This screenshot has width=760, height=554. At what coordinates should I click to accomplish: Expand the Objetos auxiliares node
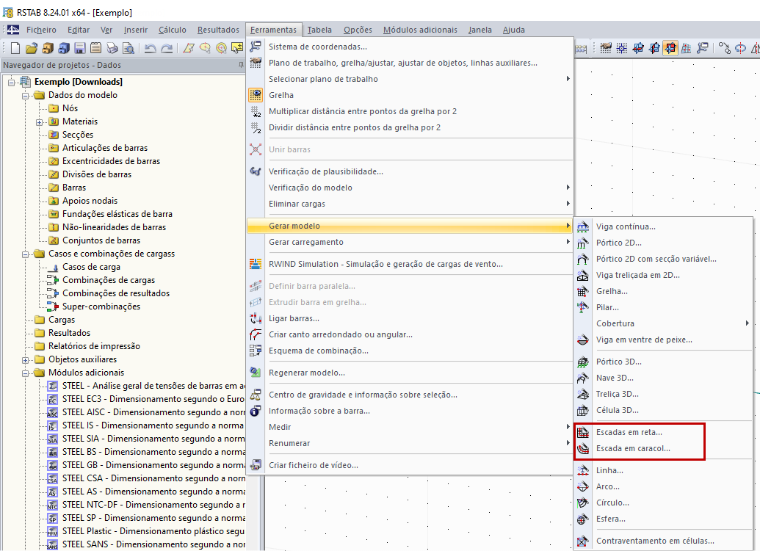(26, 360)
